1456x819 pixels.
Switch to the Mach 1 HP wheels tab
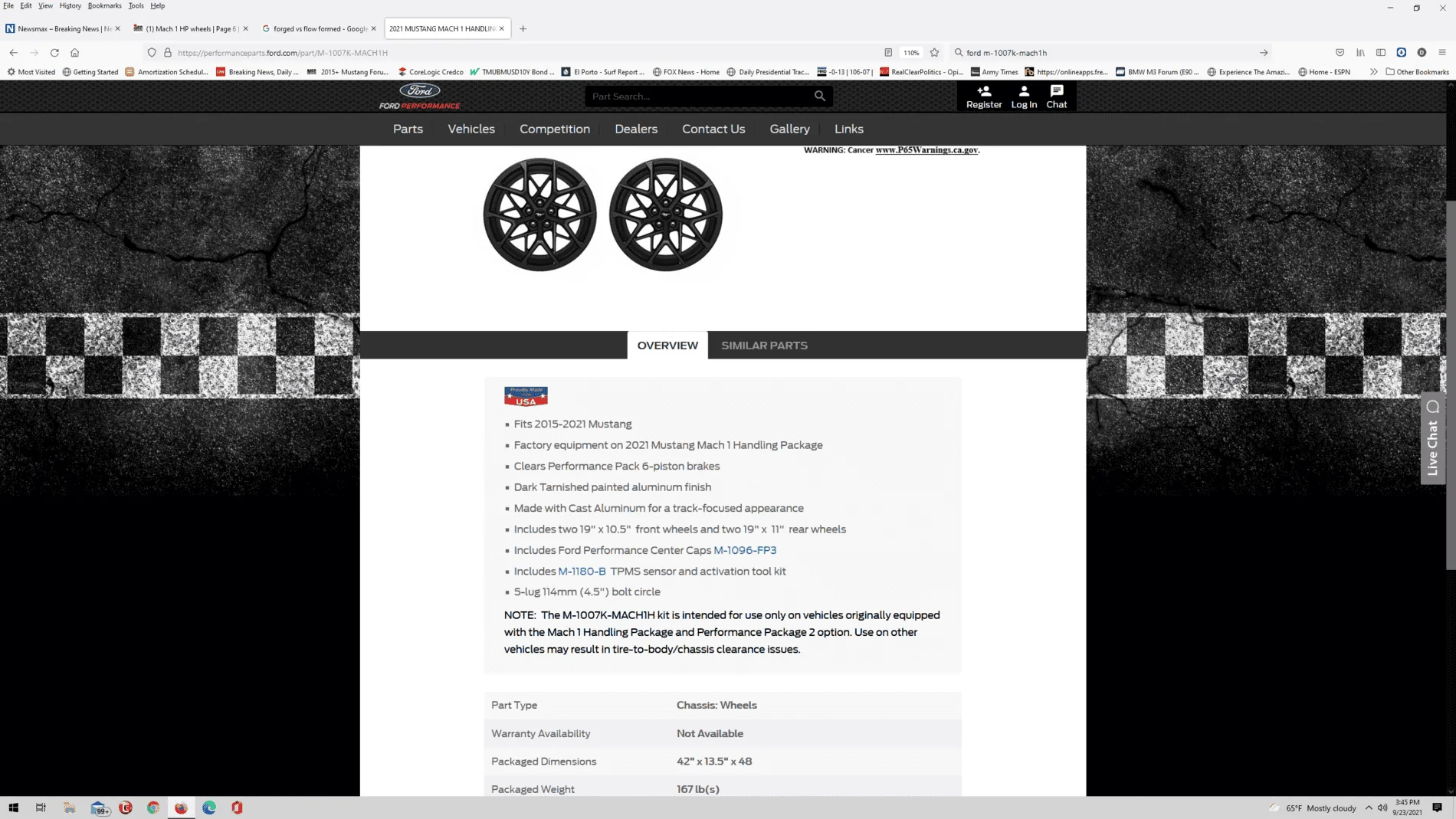[190, 29]
